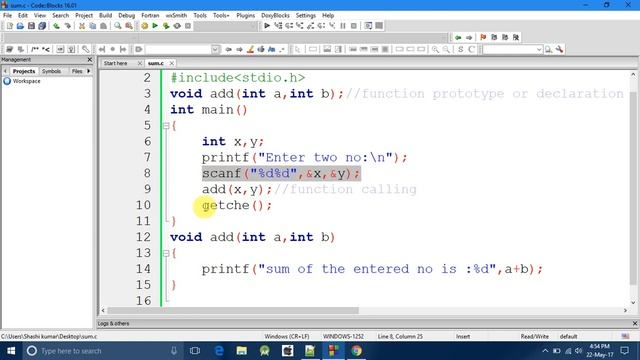Click the Rebuild icon
This screenshot has height=360, width=640.
pos(177,26)
